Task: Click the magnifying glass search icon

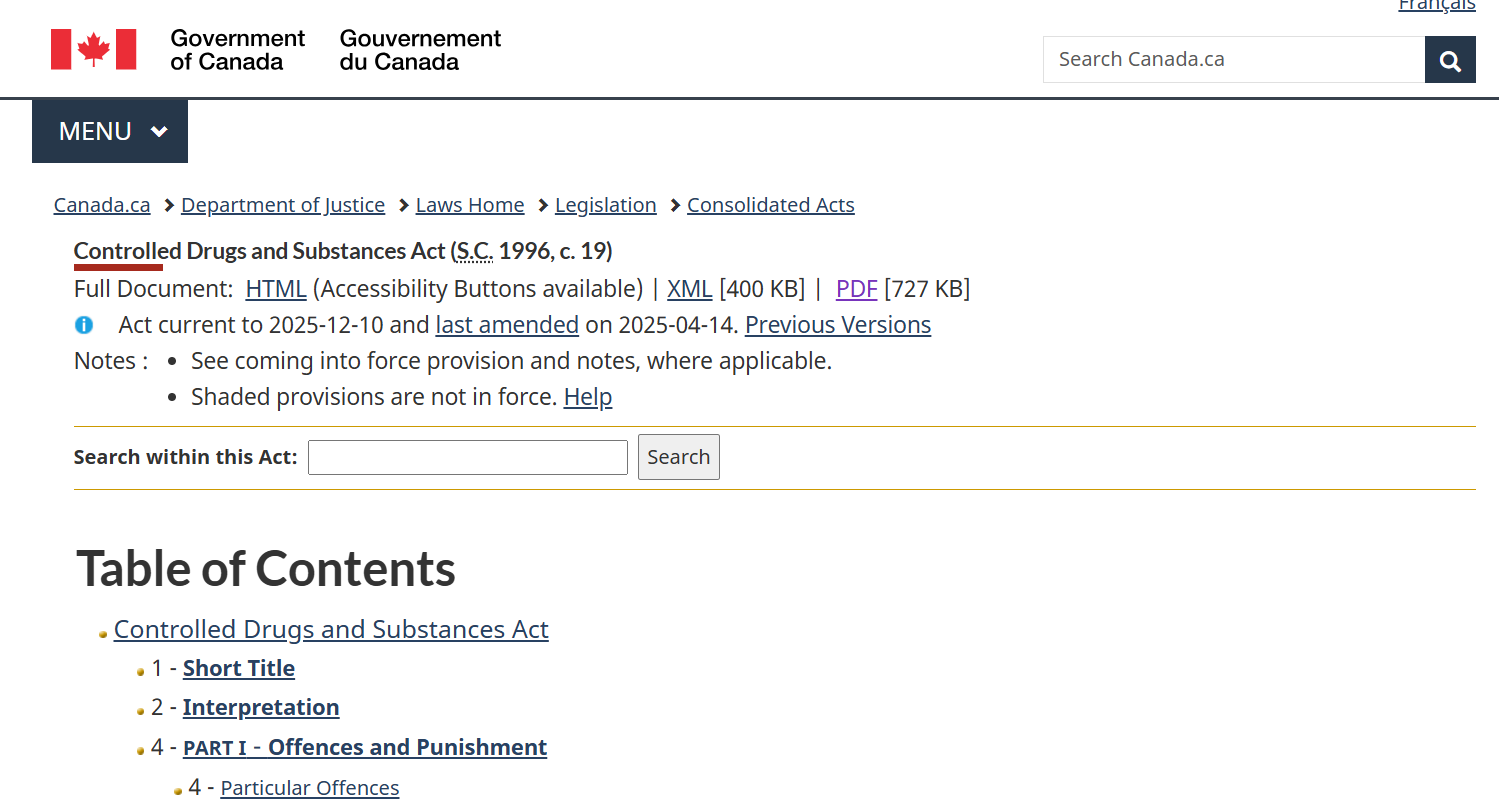Action: 1450,60
